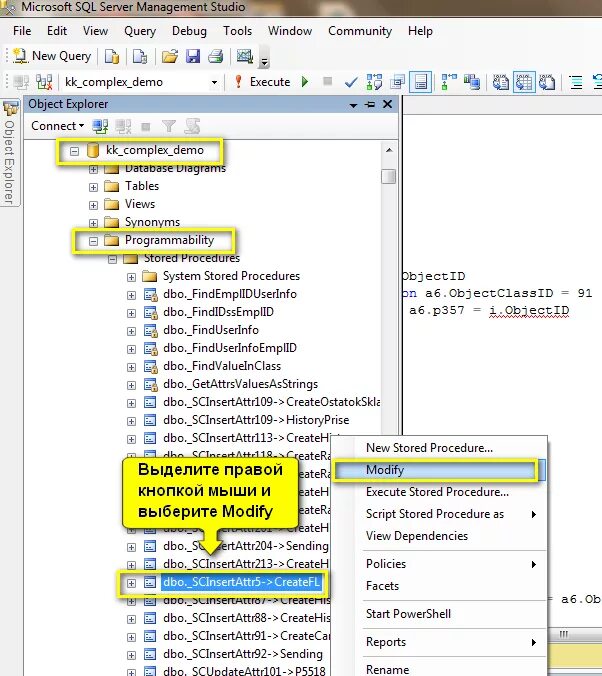Screen dimensions: 602x676
Task: Open the Query Options icon
Action: point(397,82)
